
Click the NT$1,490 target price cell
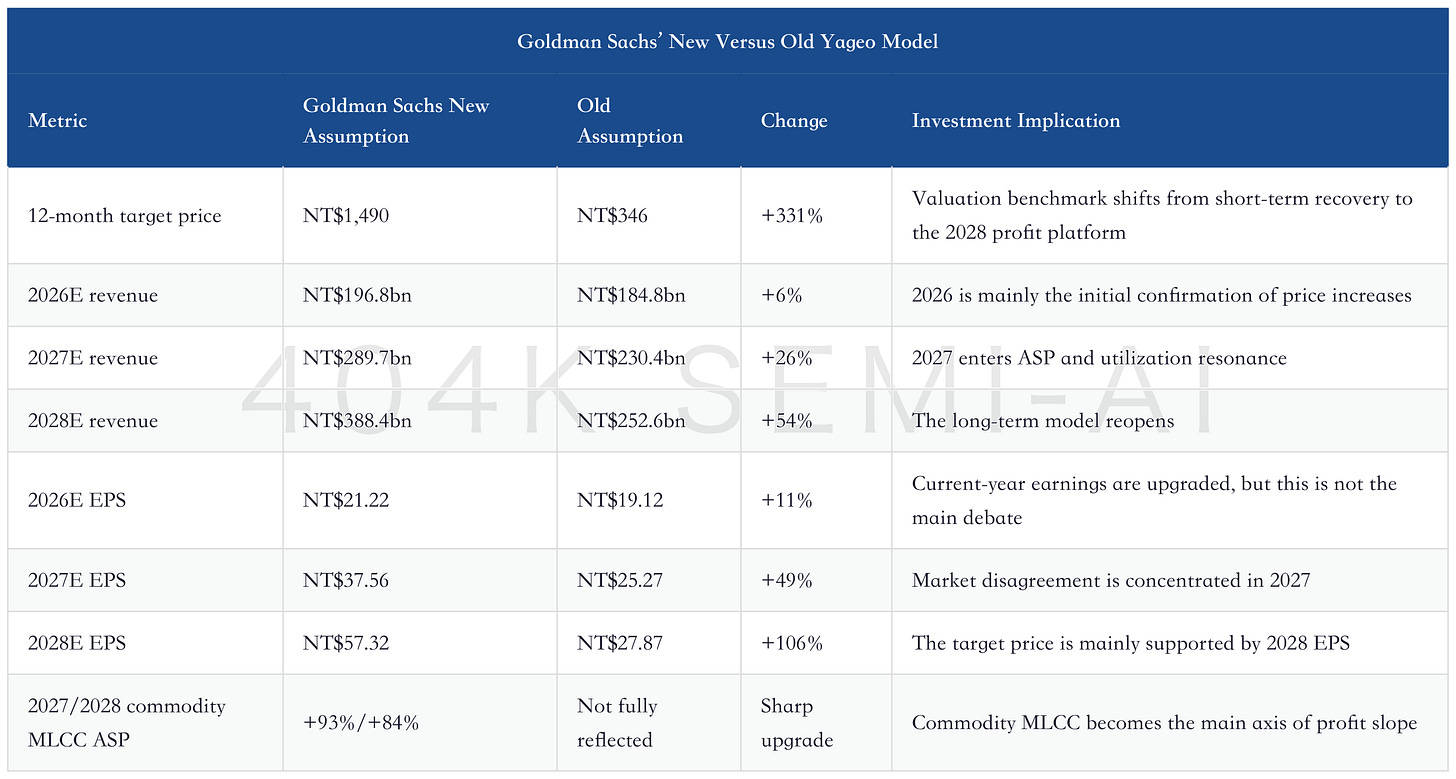(x=346, y=216)
